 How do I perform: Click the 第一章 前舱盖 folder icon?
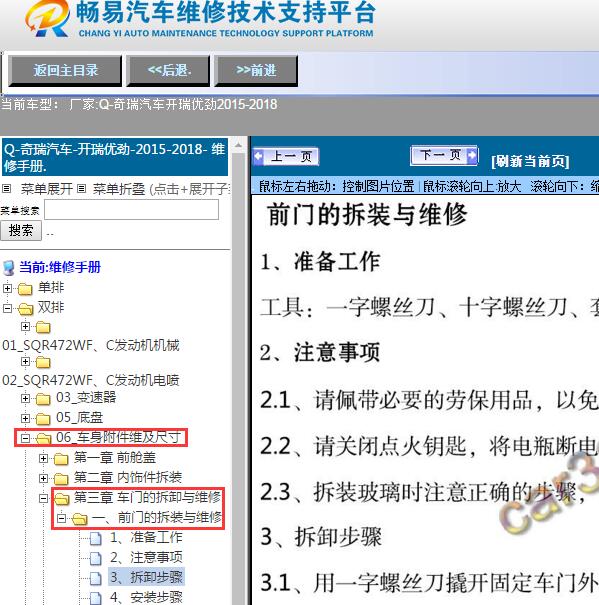(61, 459)
